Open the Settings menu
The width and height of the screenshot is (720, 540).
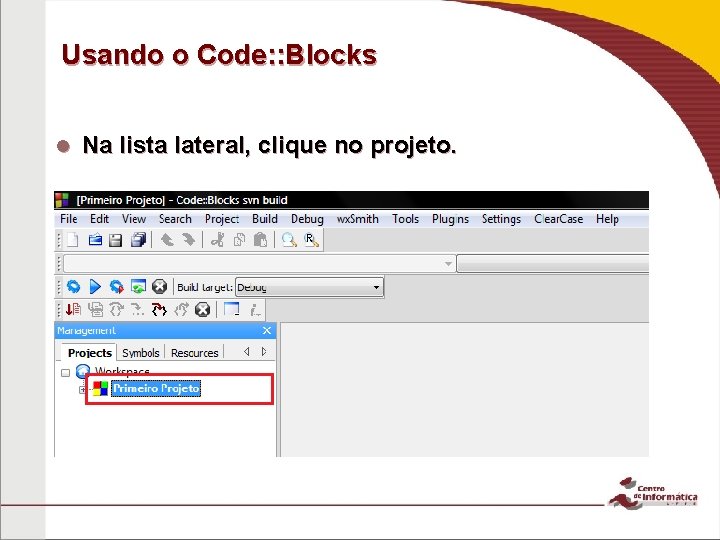[x=501, y=219]
